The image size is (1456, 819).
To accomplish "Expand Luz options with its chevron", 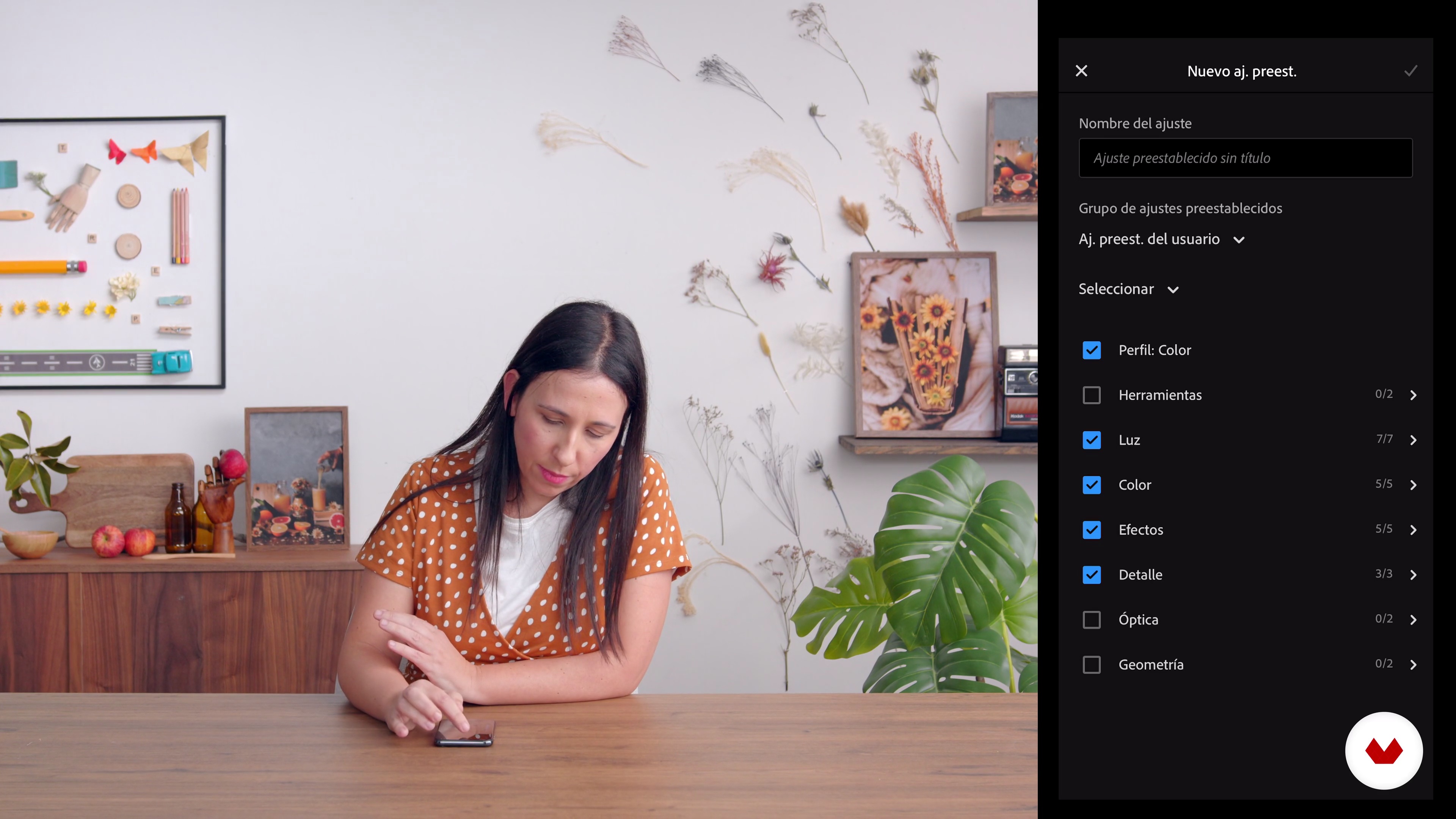I will pos(1413,440).
